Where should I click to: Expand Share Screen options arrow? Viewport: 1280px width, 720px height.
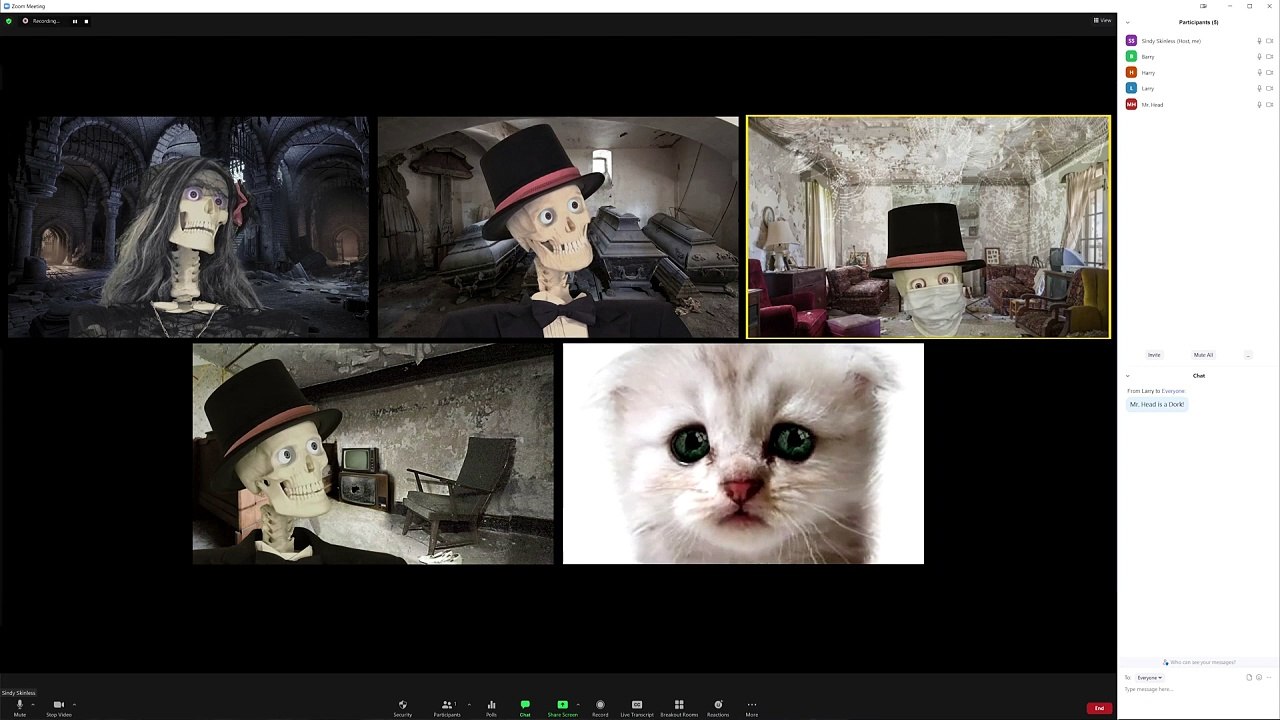pyautogui.click(x=577, y=704)
